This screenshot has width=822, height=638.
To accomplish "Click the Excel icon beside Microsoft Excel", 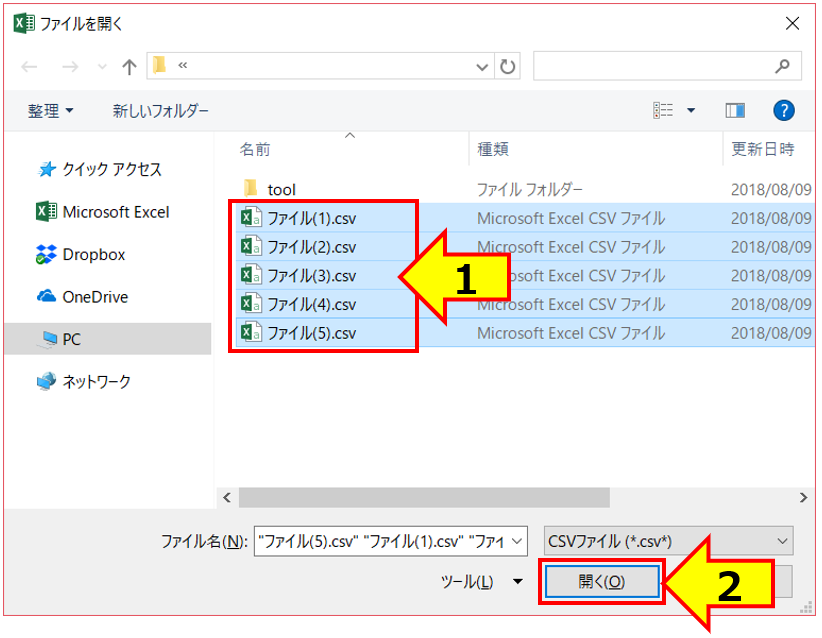I will [46, 212].
